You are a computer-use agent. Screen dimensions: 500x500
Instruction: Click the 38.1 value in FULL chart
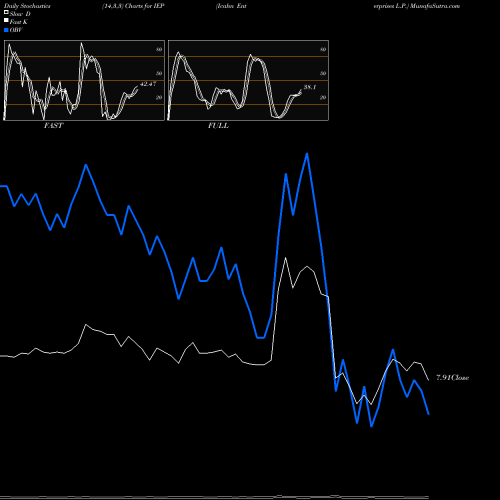[310, 87]
